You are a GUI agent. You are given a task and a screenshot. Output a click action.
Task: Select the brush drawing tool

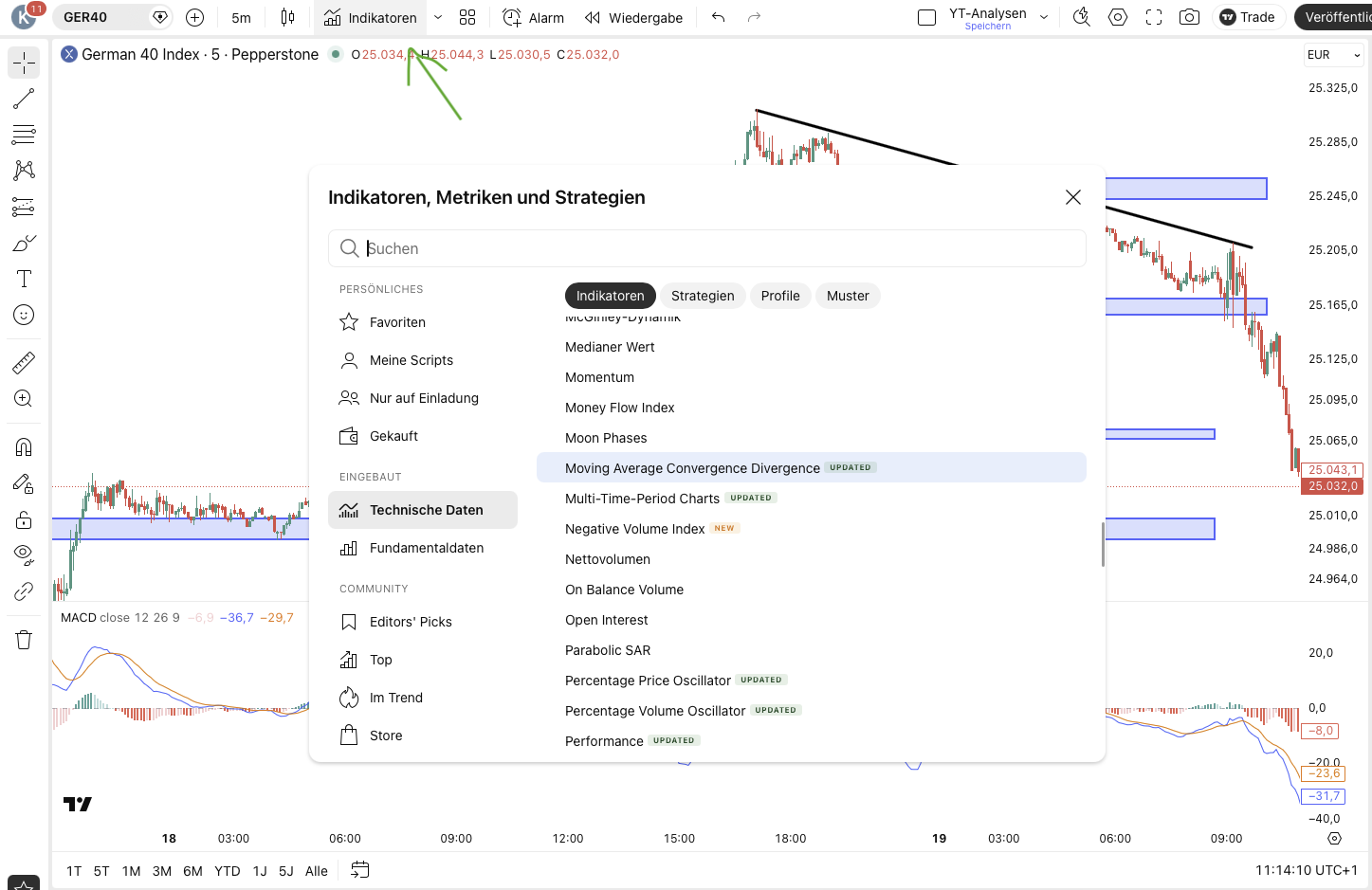24,243
